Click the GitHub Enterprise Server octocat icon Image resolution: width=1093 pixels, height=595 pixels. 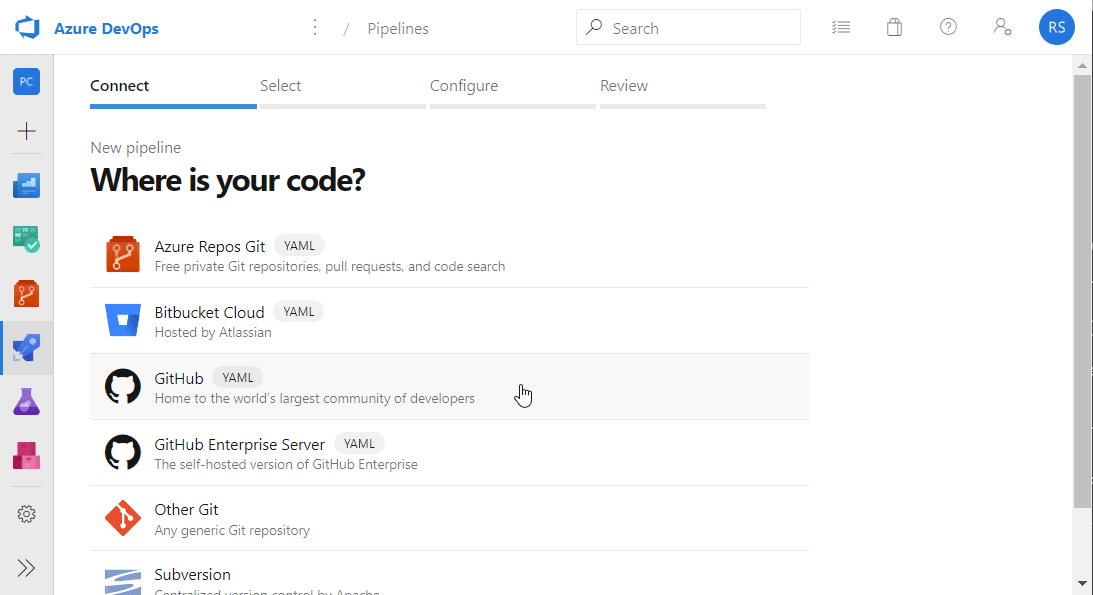(123, 452)
